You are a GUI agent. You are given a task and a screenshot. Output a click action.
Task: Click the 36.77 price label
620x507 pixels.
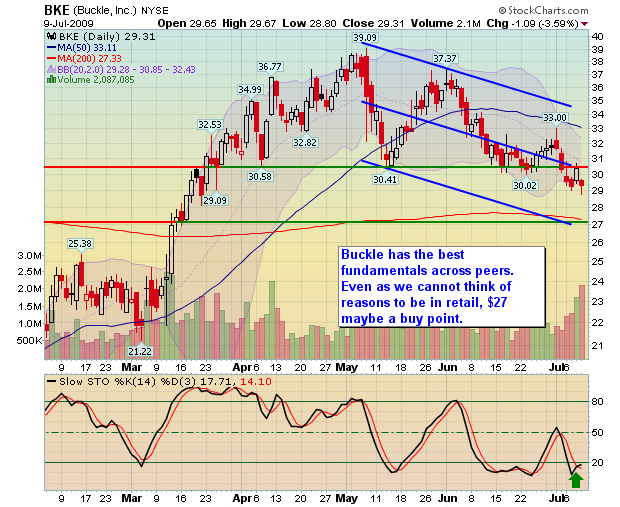pyautogui.click(x=270, y=66)
